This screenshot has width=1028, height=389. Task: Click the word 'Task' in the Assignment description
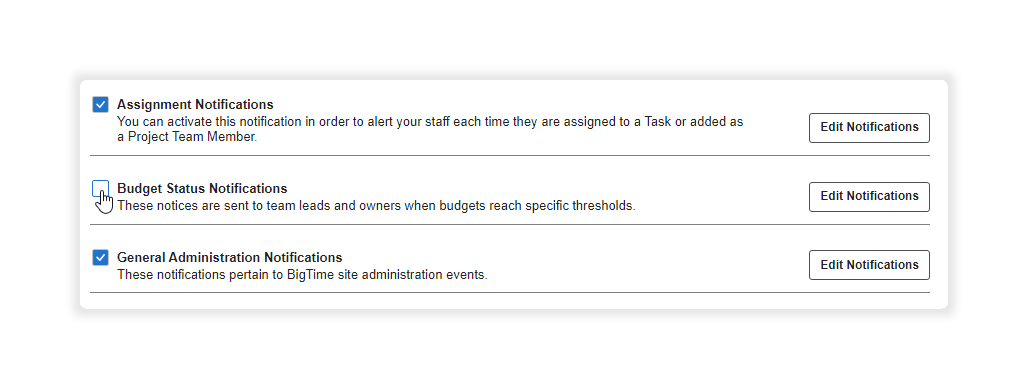[658, 121]
